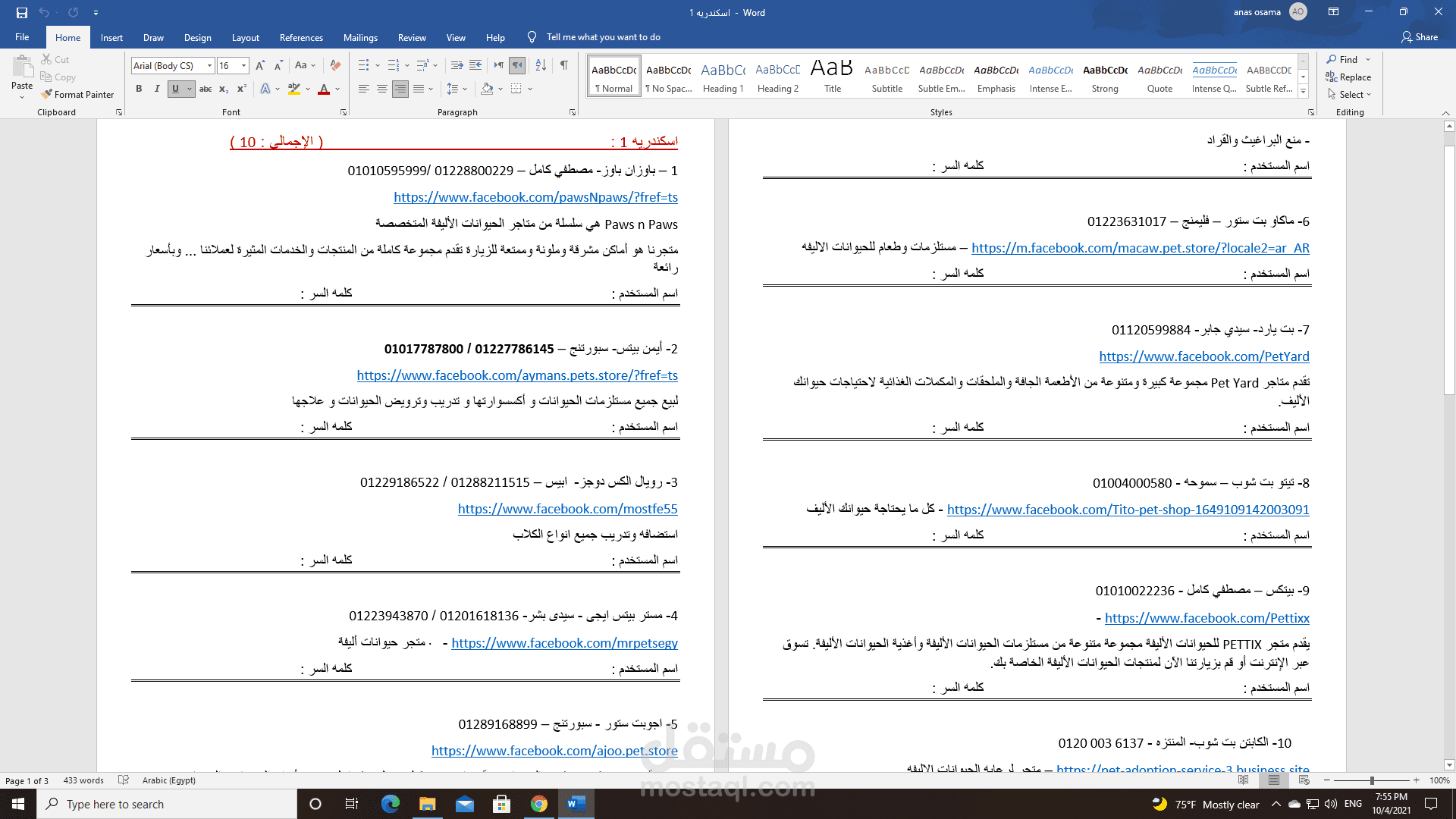This screenshot has height=819, width=1456.
Task: Click the Format Painter tool
Action: [x=78, y=95]
